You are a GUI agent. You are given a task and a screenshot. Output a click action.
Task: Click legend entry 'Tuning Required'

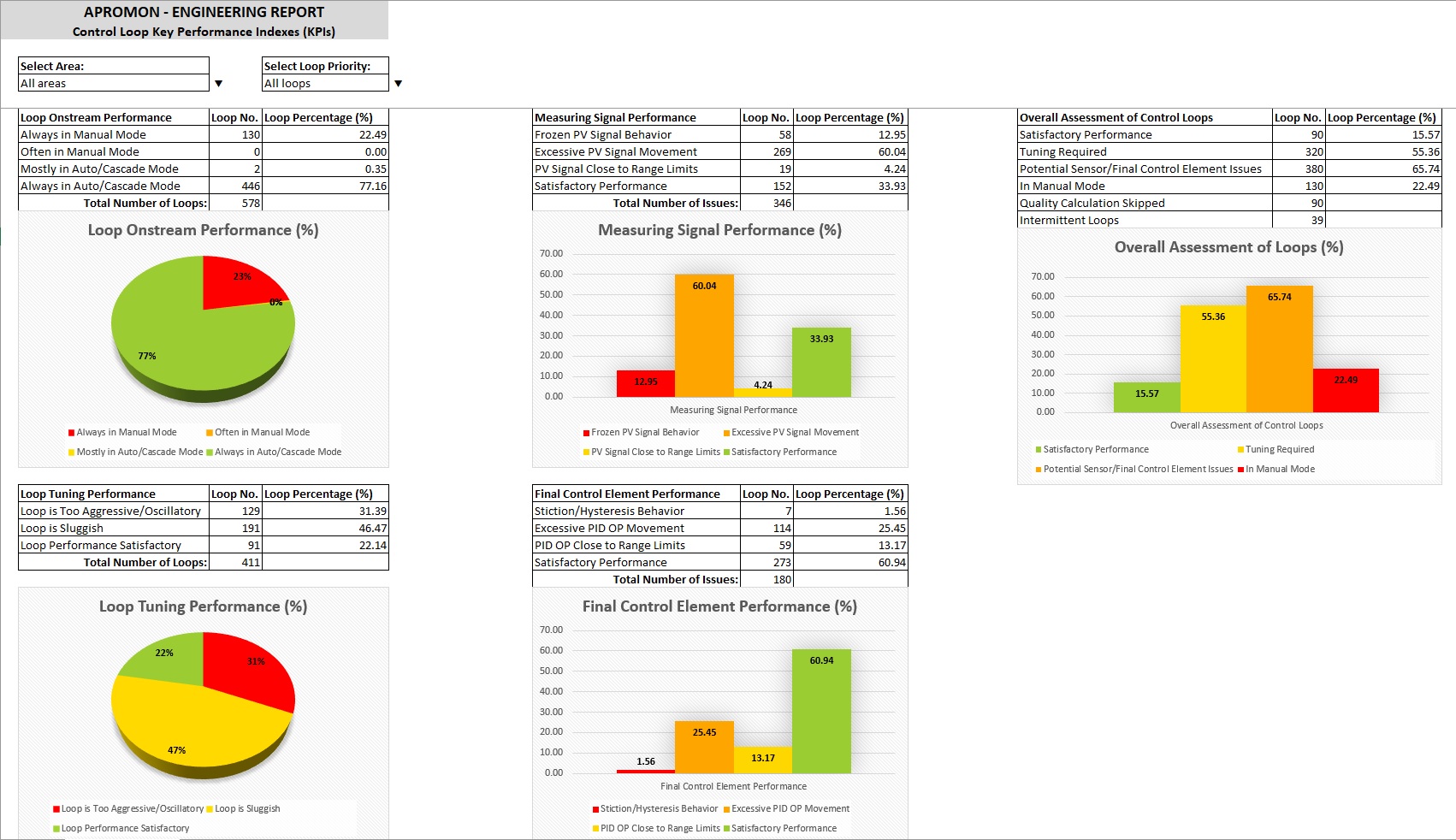pos(1275,449)
